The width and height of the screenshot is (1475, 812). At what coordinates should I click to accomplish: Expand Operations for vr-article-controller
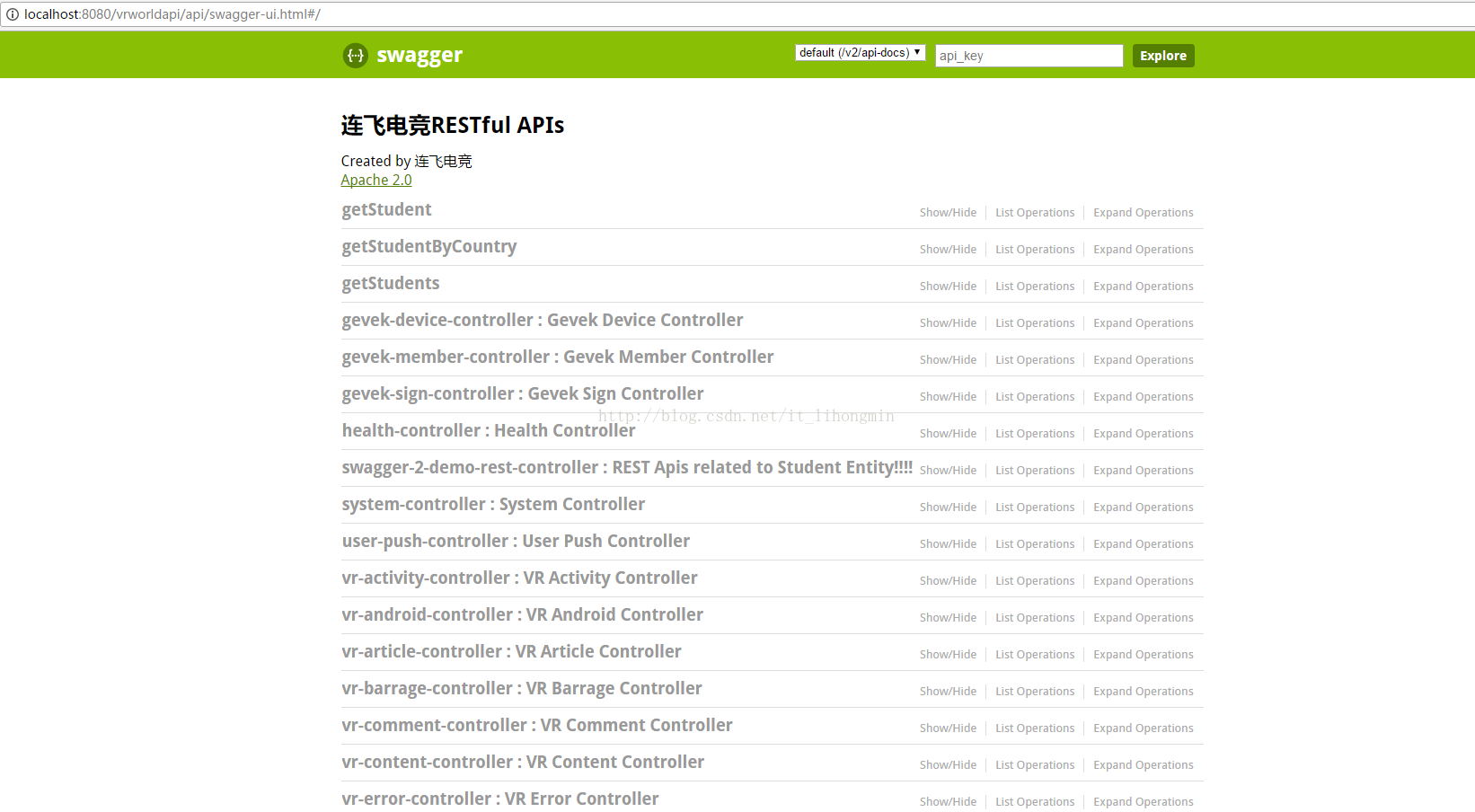(x=1144, y=655)
